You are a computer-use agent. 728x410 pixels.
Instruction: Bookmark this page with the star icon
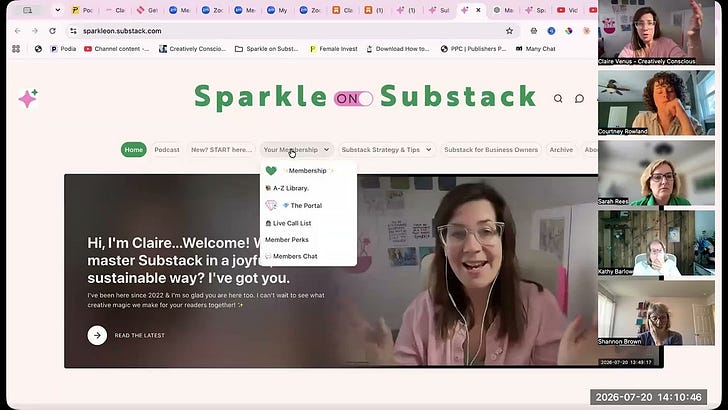[509, 31]
